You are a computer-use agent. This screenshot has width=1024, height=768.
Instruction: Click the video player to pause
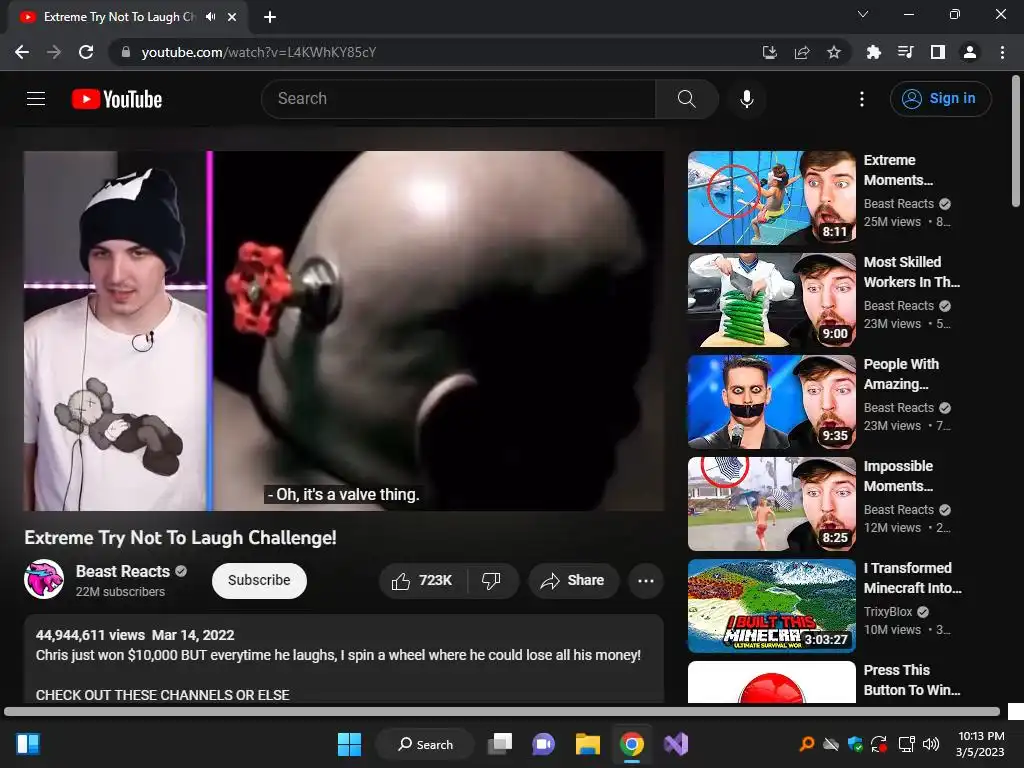coord(344,330)
